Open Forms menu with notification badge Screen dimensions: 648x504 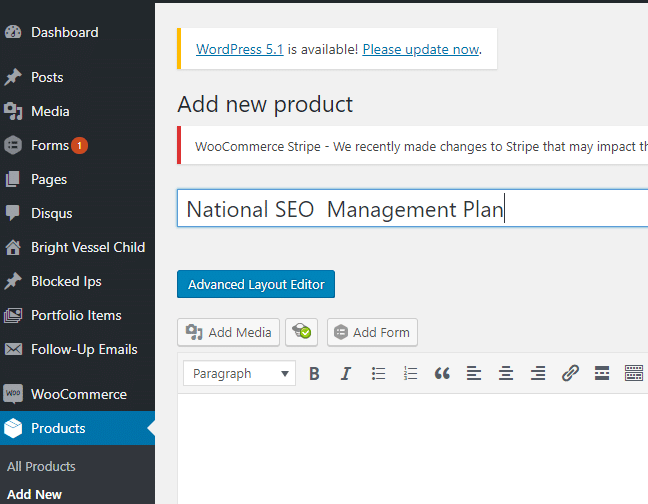[50, 145]
